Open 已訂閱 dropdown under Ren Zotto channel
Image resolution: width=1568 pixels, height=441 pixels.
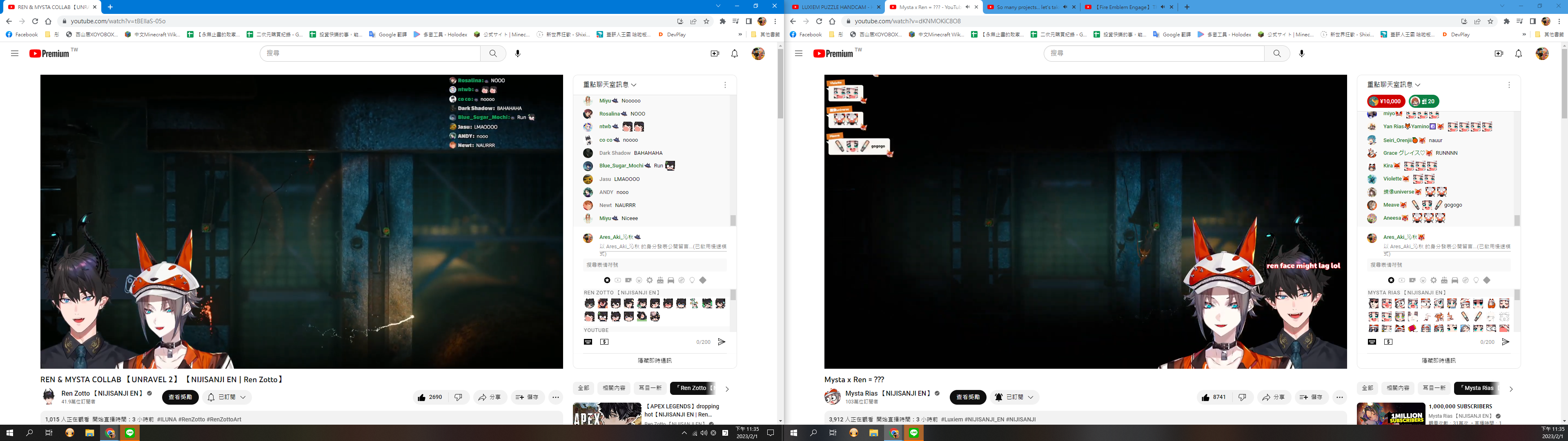pos(227,397)
